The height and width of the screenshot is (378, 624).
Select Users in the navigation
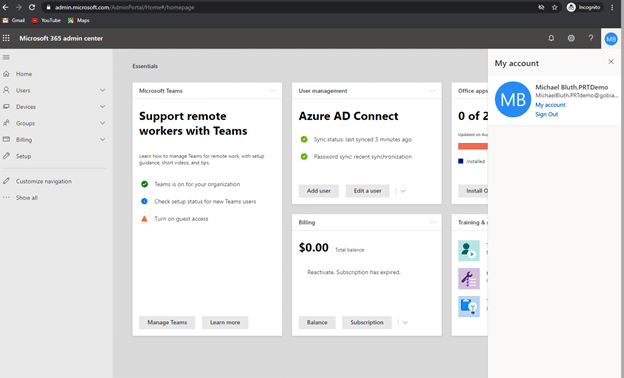point(23,90)
